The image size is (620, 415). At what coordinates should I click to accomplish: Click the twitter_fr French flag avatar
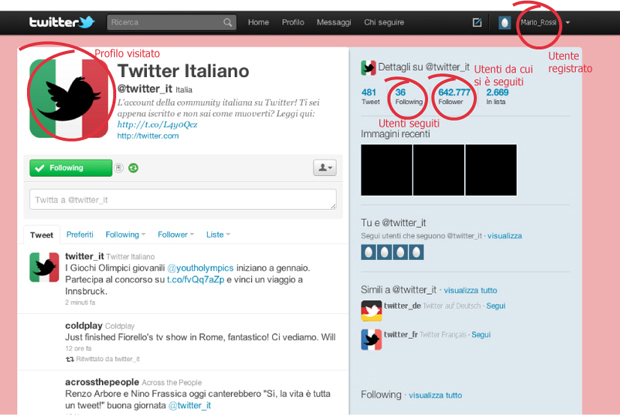(x=371, y=340)
